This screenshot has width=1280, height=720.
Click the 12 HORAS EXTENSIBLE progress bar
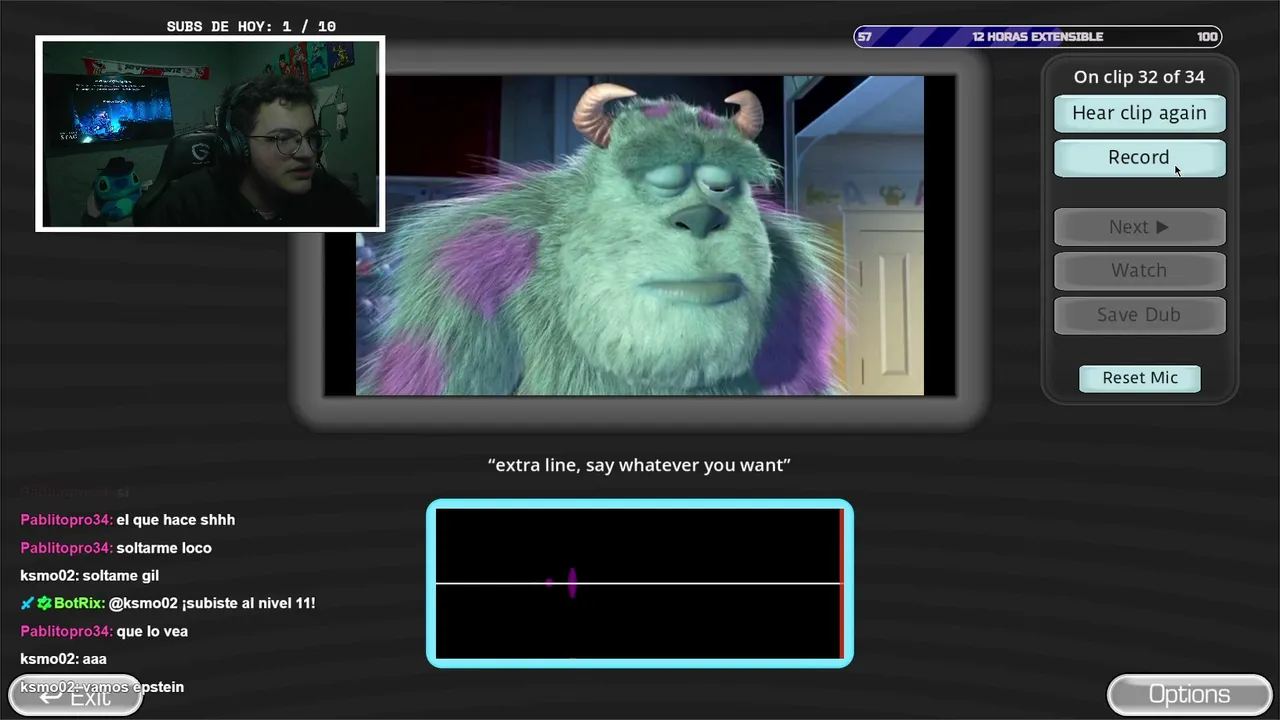(1037, 37)
